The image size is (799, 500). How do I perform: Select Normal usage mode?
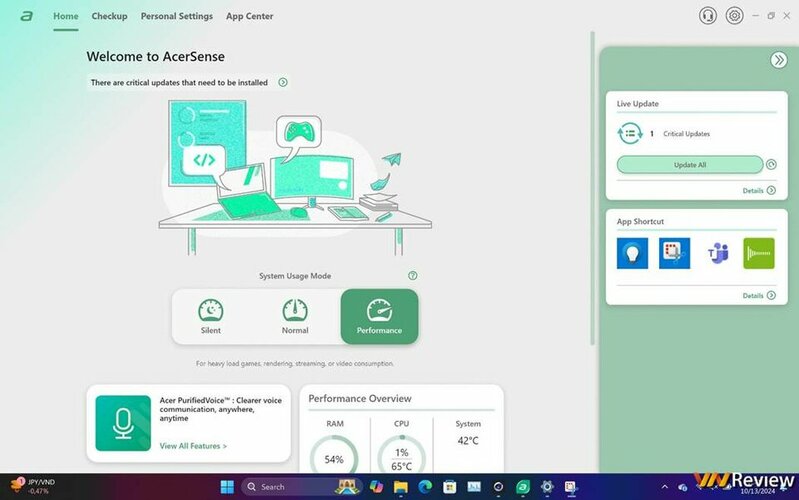click(x=295, y=317)
